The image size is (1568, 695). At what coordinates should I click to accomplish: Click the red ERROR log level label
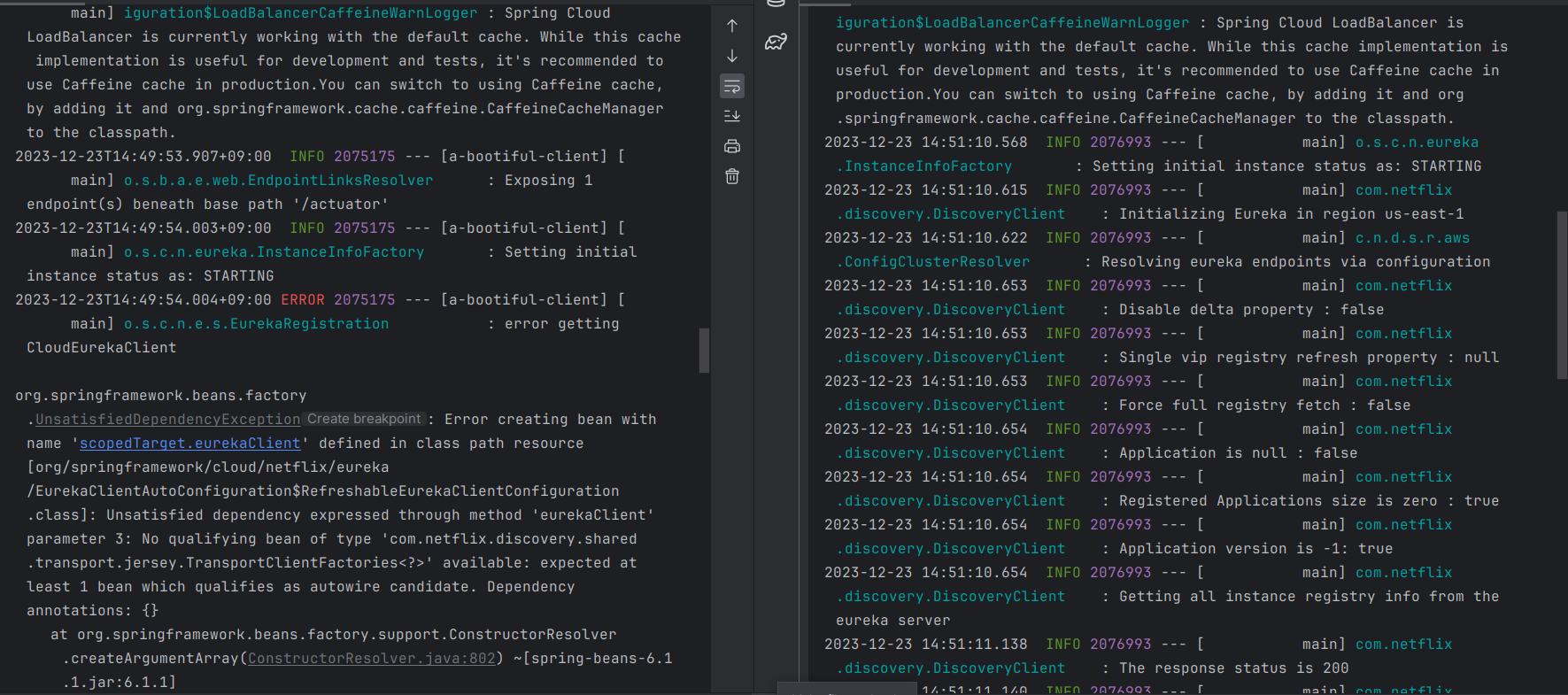tap(303, 300)
